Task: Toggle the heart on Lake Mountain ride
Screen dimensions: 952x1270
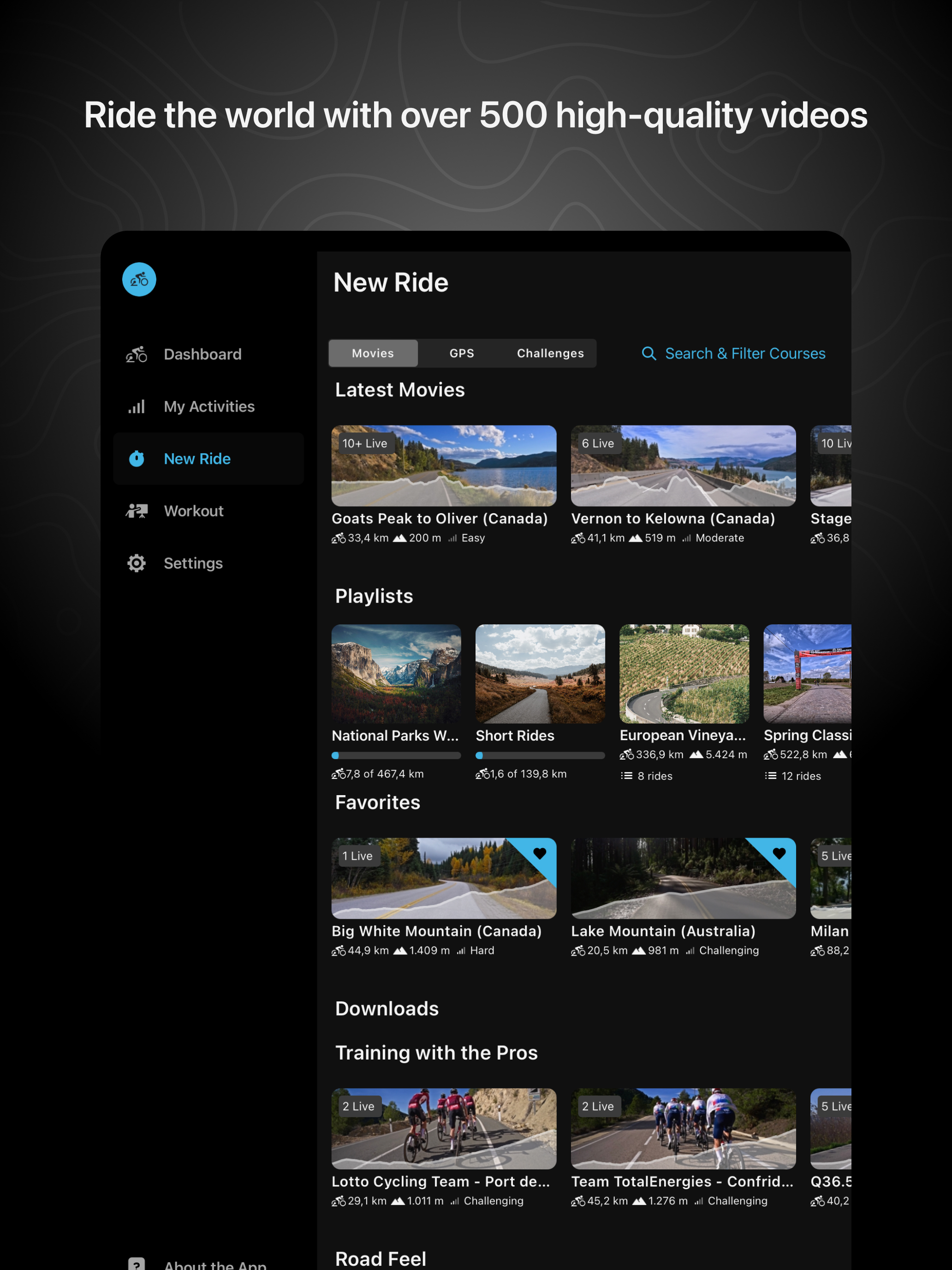Action: 779,854
